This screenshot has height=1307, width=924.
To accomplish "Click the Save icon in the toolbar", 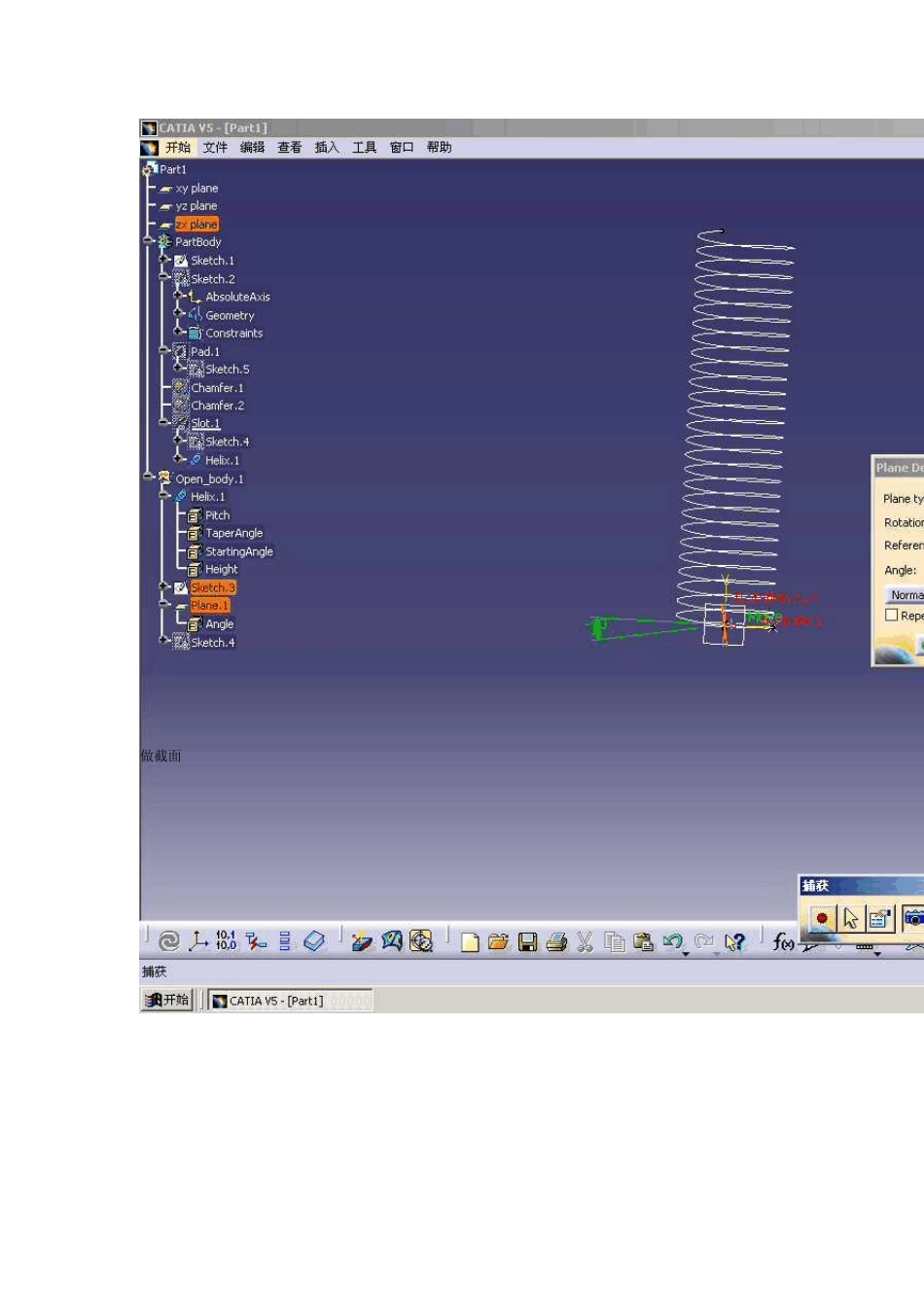I will coord(527,941).
